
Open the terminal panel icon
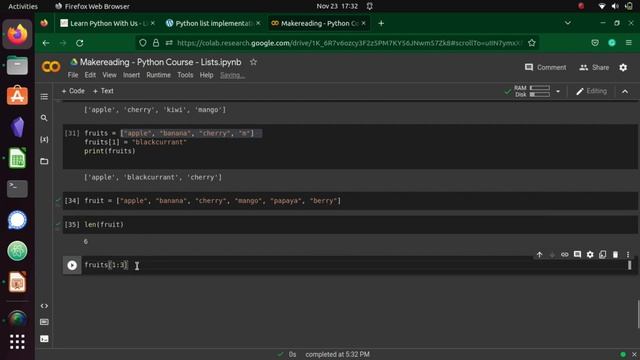pyautogui.click(x=44, y=339)
